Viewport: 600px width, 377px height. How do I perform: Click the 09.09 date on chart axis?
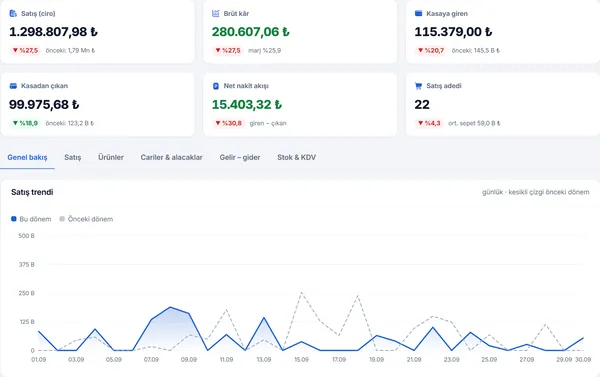tap(189, 360)
